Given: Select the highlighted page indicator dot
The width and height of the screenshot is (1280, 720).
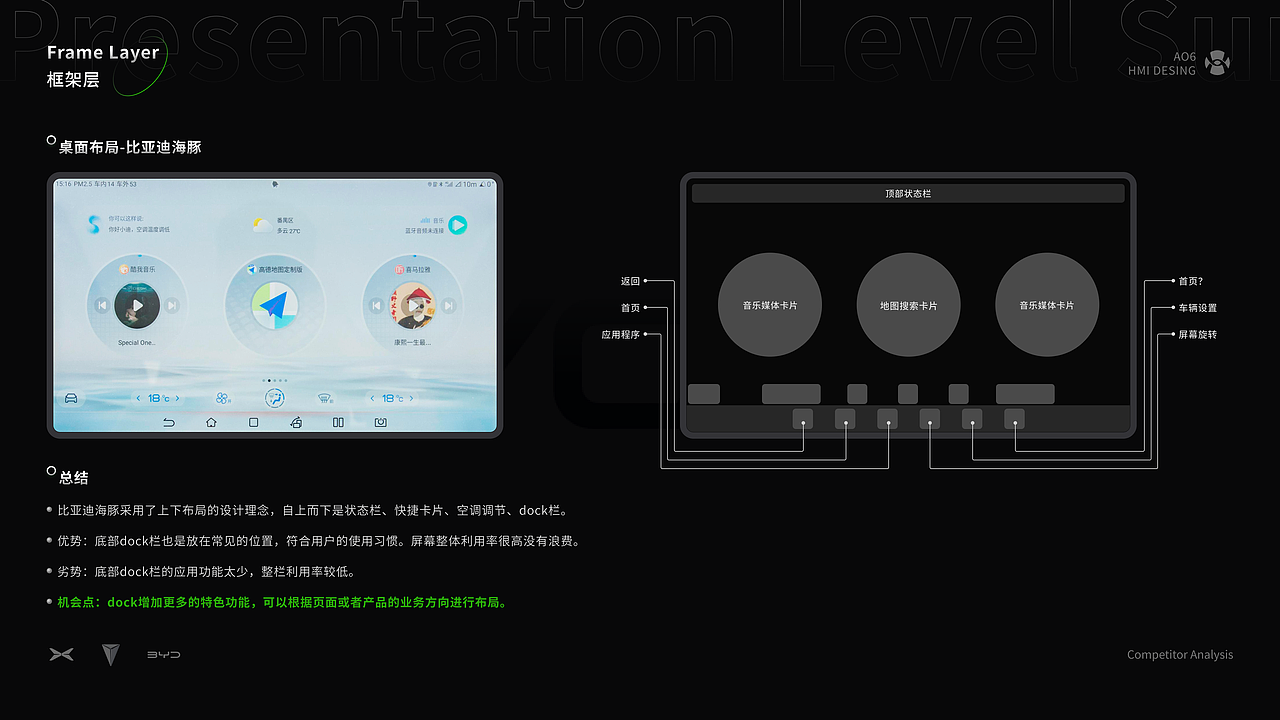Looking at the screenshot, I should 269,381.
